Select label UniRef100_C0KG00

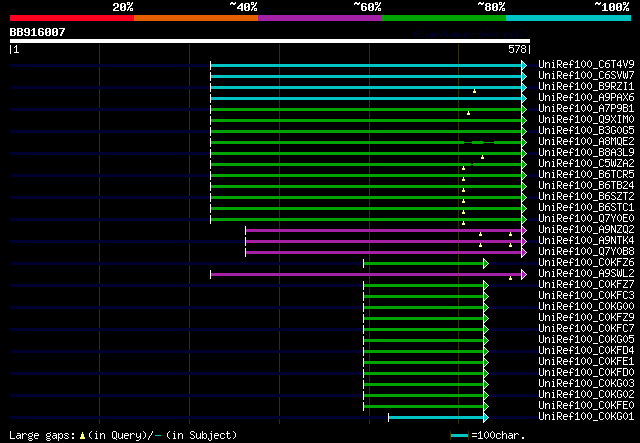(x=586, y=307)
